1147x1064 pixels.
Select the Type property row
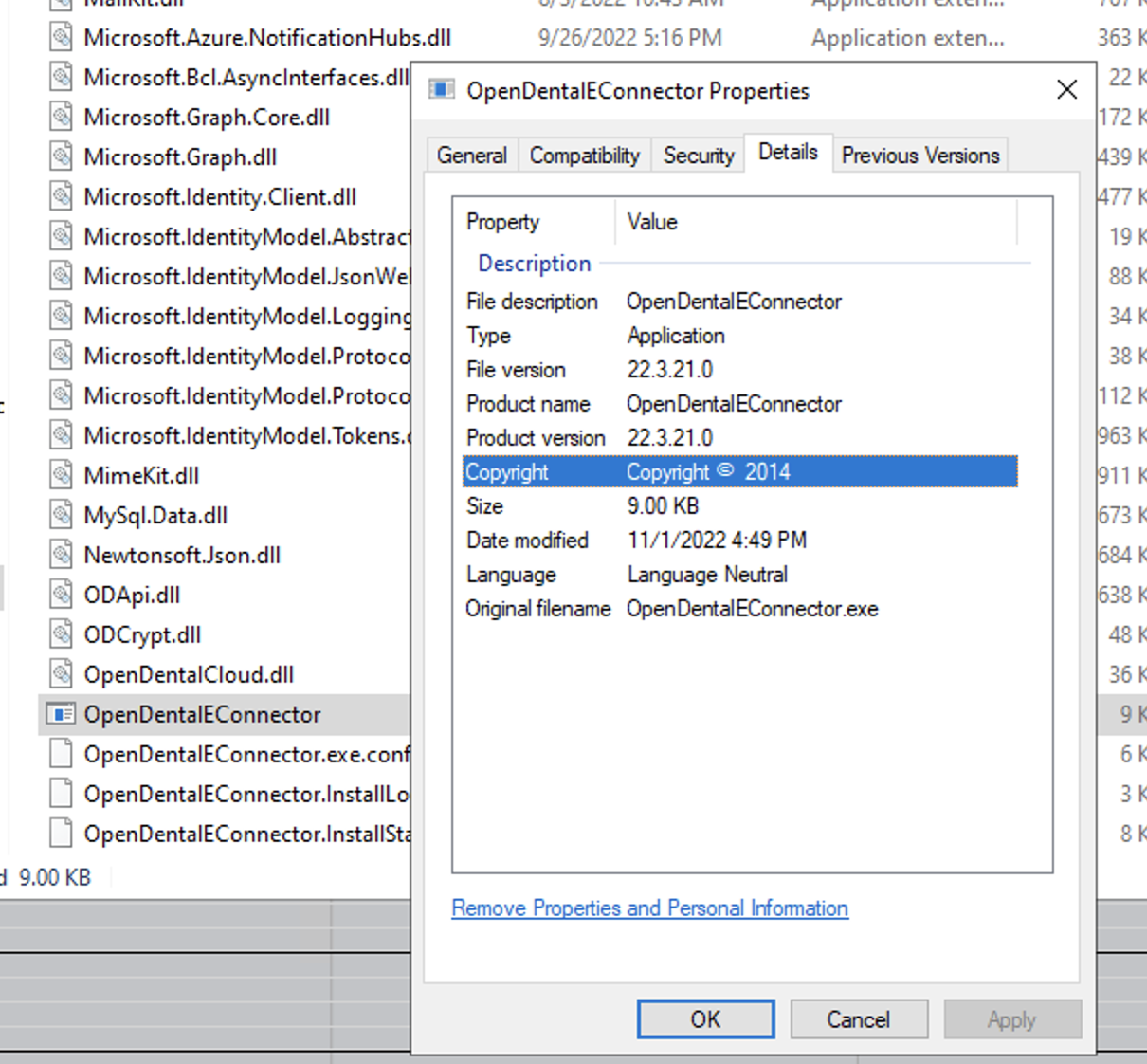coord(739,336)
